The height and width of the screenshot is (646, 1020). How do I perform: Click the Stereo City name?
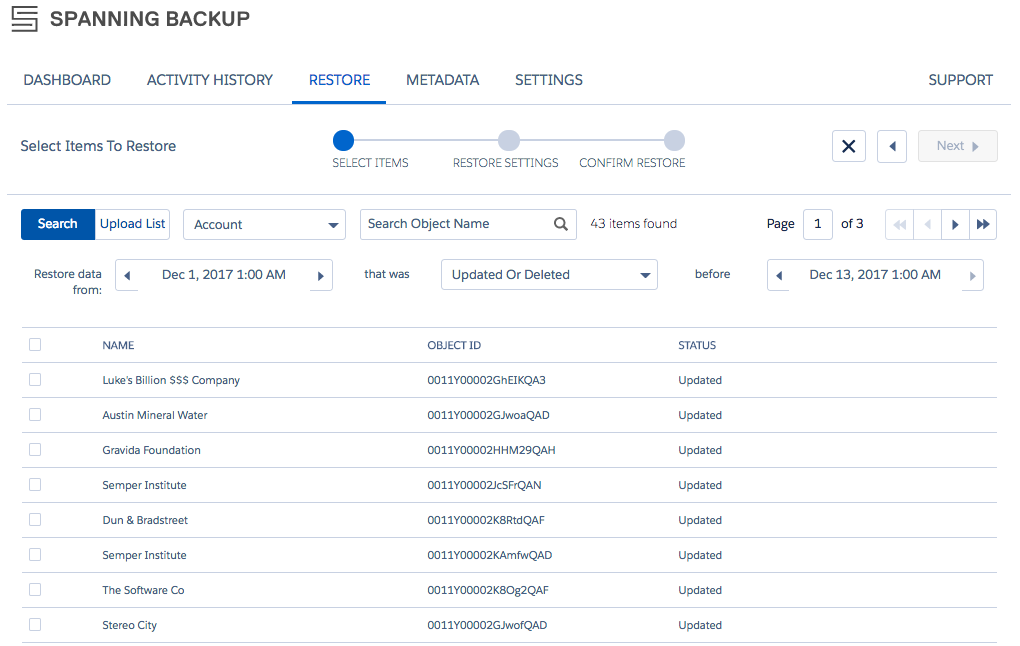pos(129,626)
